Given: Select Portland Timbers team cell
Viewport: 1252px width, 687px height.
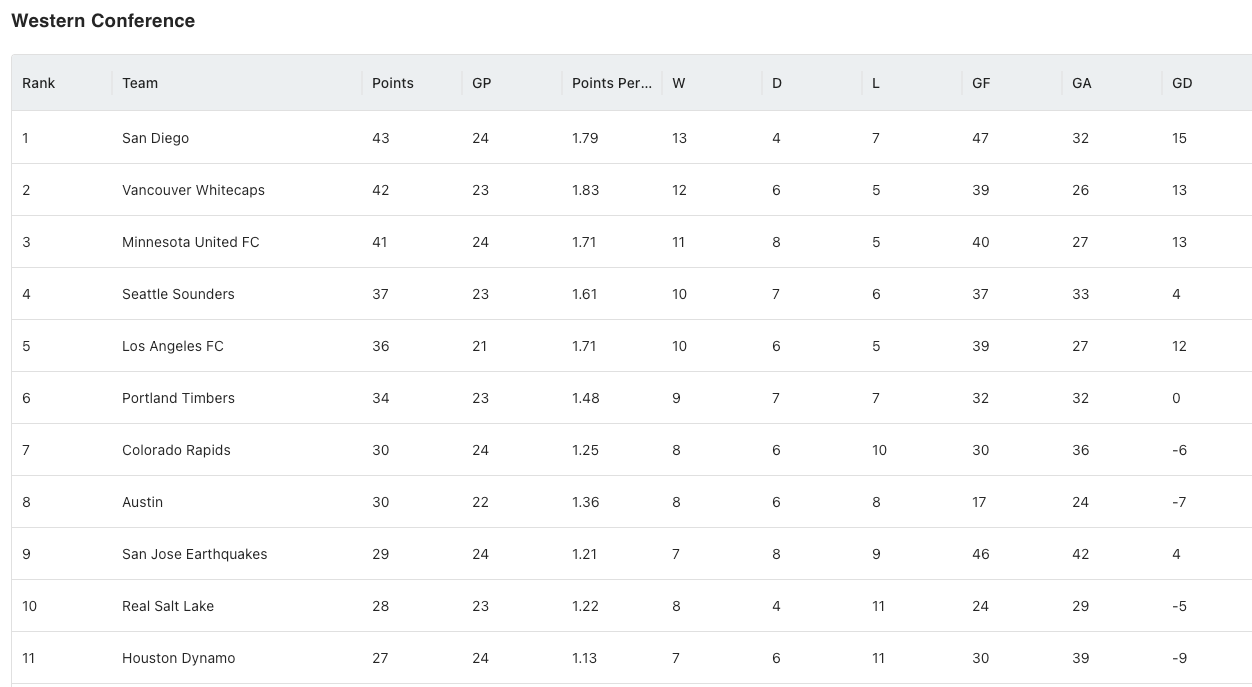Looking at the screenshot, I should pyautogui.click(x=178, y=398).
